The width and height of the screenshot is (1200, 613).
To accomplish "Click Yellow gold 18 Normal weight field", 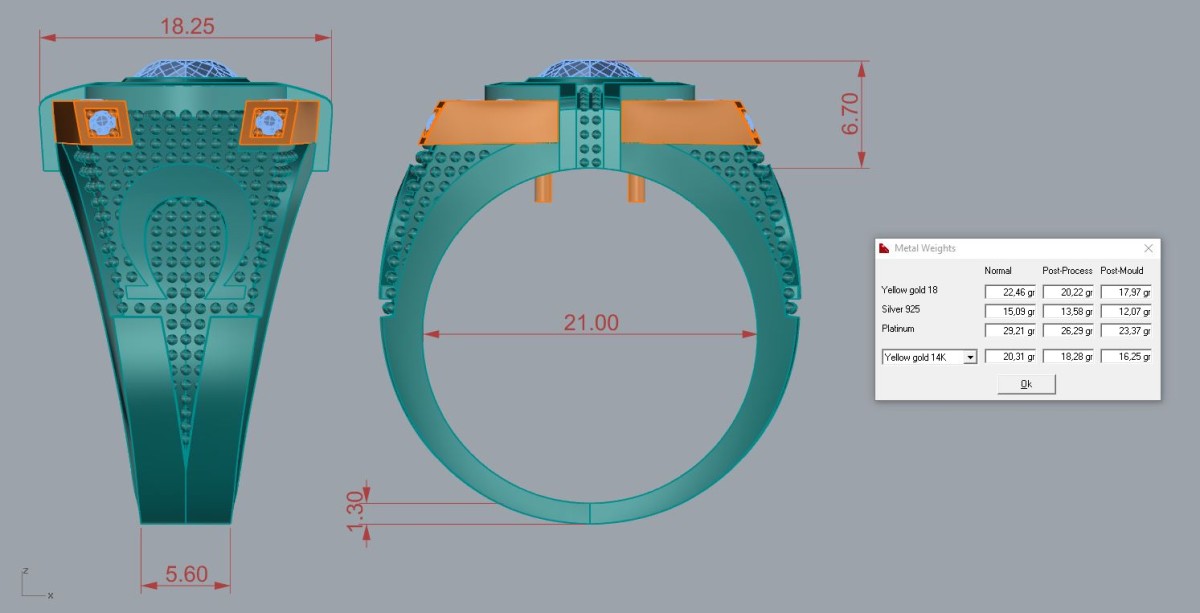I will tap(1010, 292).
